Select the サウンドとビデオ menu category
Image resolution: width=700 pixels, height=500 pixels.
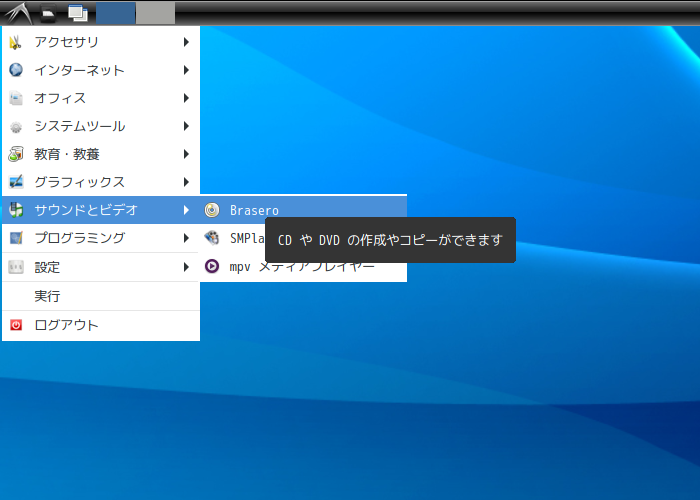tap(101, 210)
